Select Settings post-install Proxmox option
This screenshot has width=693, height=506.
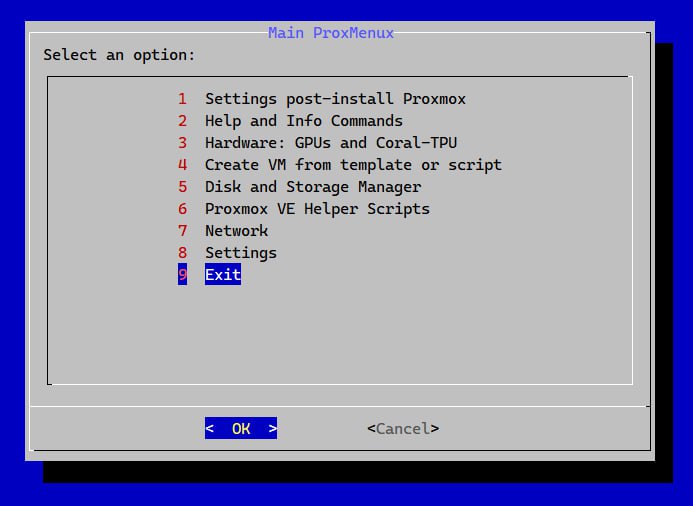(x=322, y=99)
